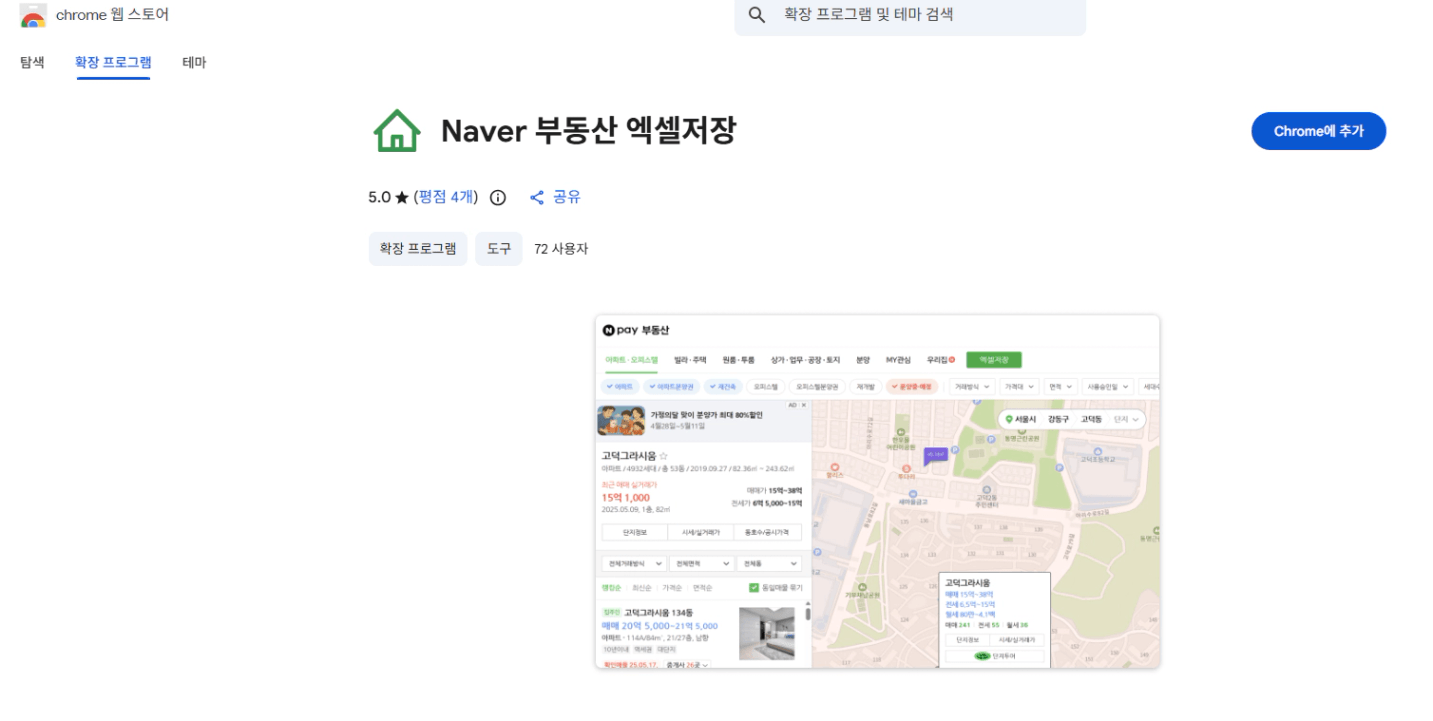Click the star rating symbol
This screenshot has width=1433, height=721.
pyautogui.click(x=402, y=197)
